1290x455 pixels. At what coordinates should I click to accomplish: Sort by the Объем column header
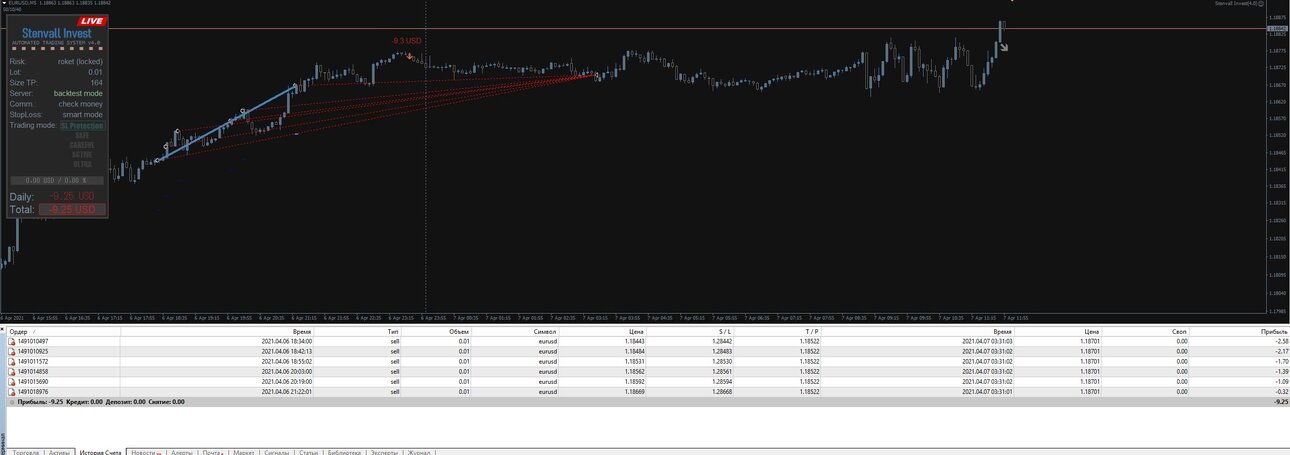pos(458,331)
